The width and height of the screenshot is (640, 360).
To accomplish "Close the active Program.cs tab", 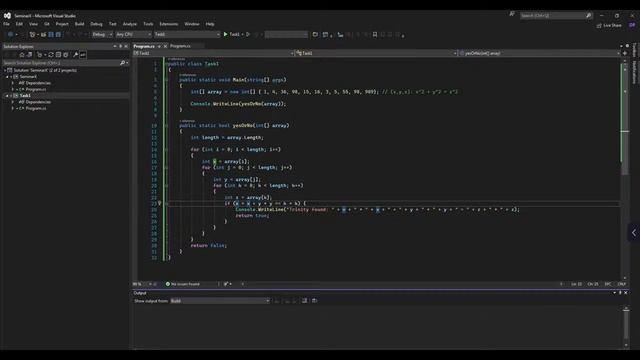I will coord(165,47).
